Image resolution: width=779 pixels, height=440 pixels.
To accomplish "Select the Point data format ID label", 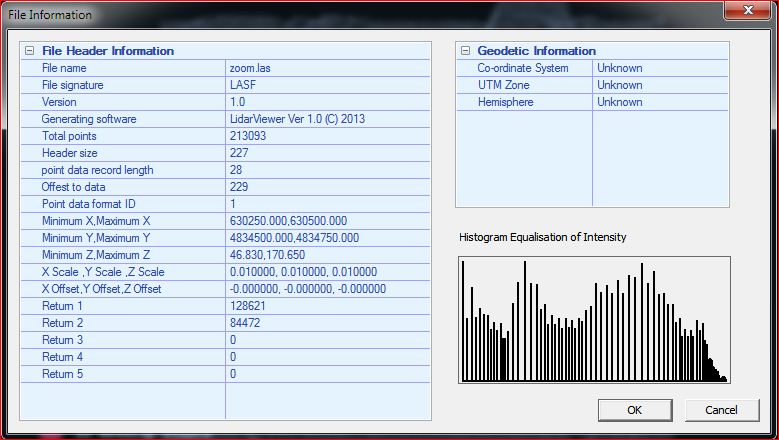I will 88,204.
